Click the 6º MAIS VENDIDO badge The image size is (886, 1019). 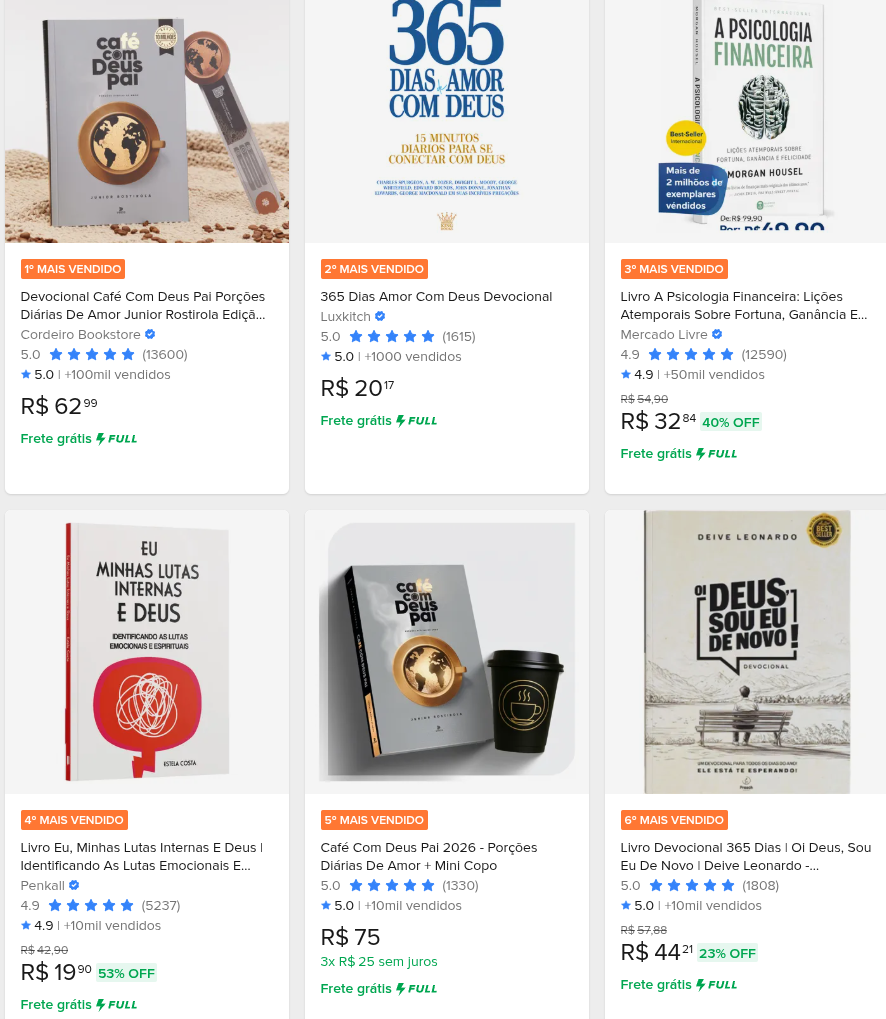click(674, 820)
